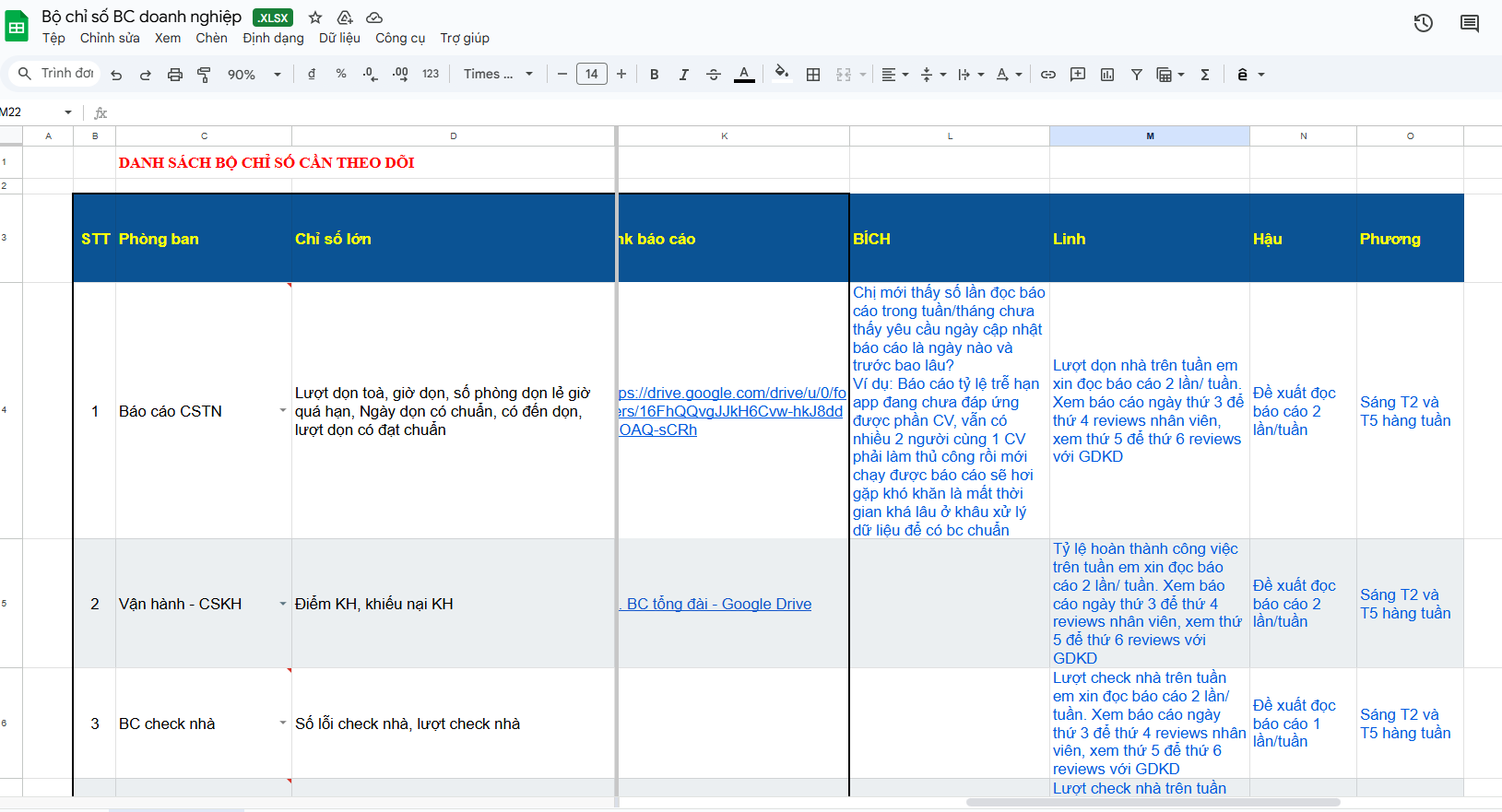The image size is (1502, 812).
Task: Open the Times font family dropdown
Action: coord(498,75)
